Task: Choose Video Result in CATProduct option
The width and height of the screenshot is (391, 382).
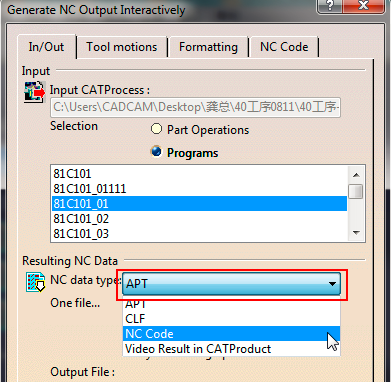Action: [x=231, y=349]
